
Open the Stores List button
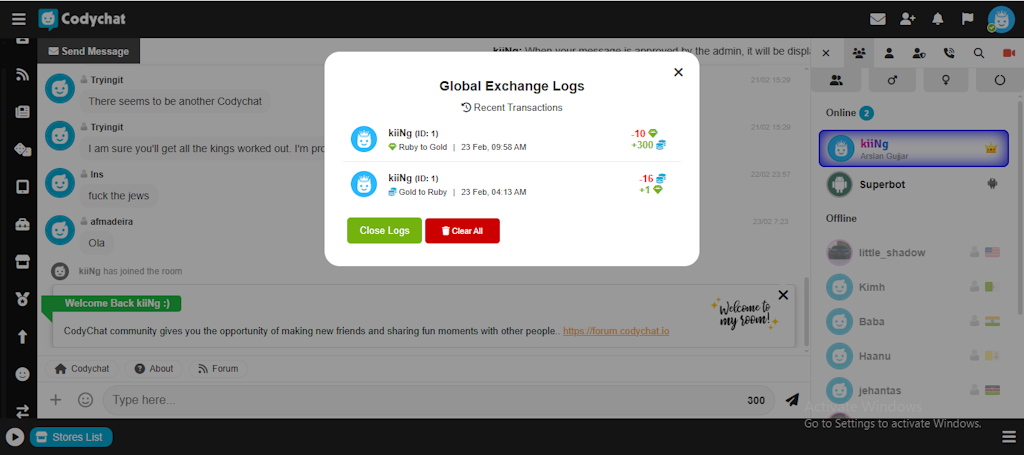(71, 437)
